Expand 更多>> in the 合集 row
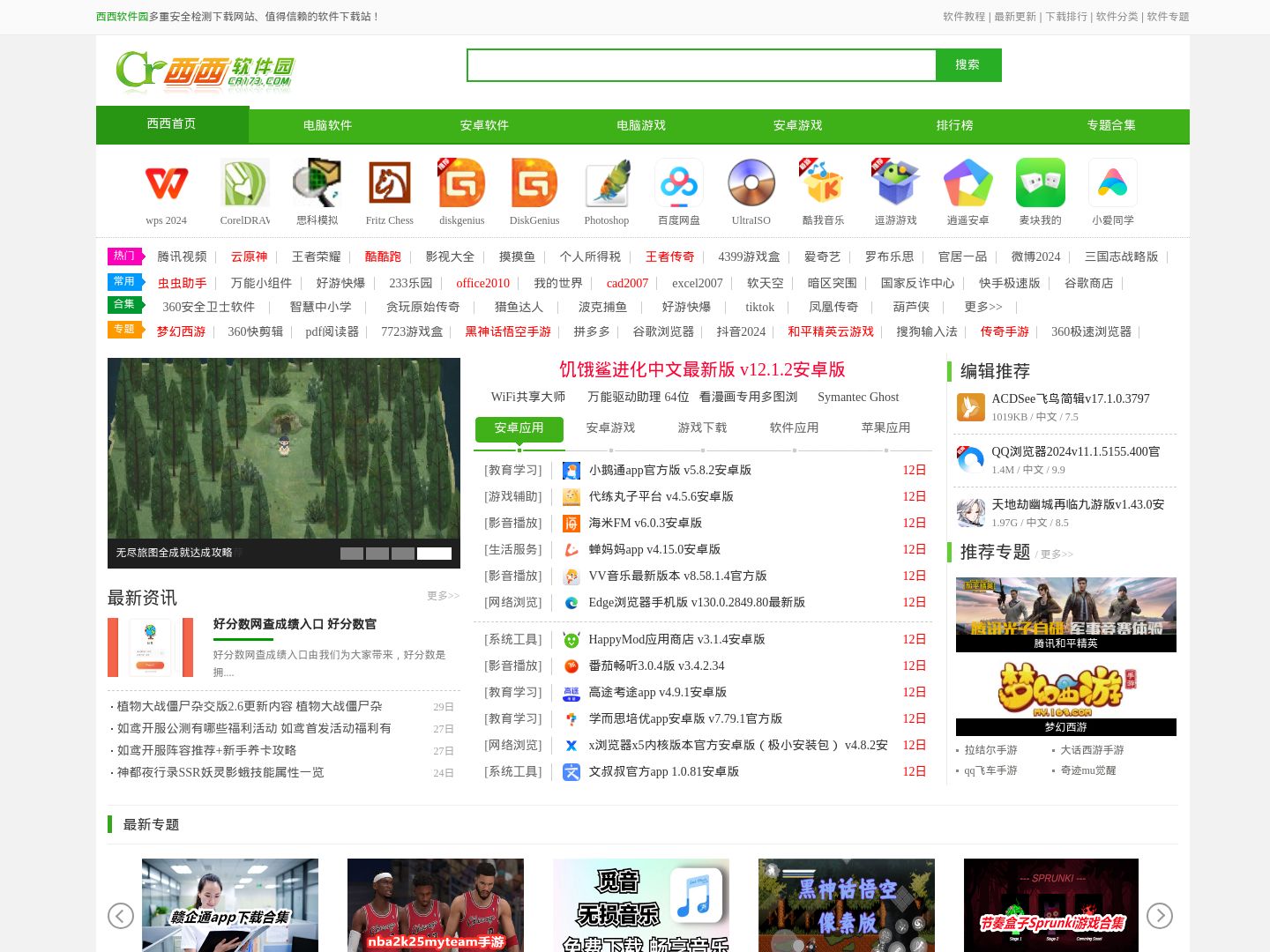 coord(982,308)
